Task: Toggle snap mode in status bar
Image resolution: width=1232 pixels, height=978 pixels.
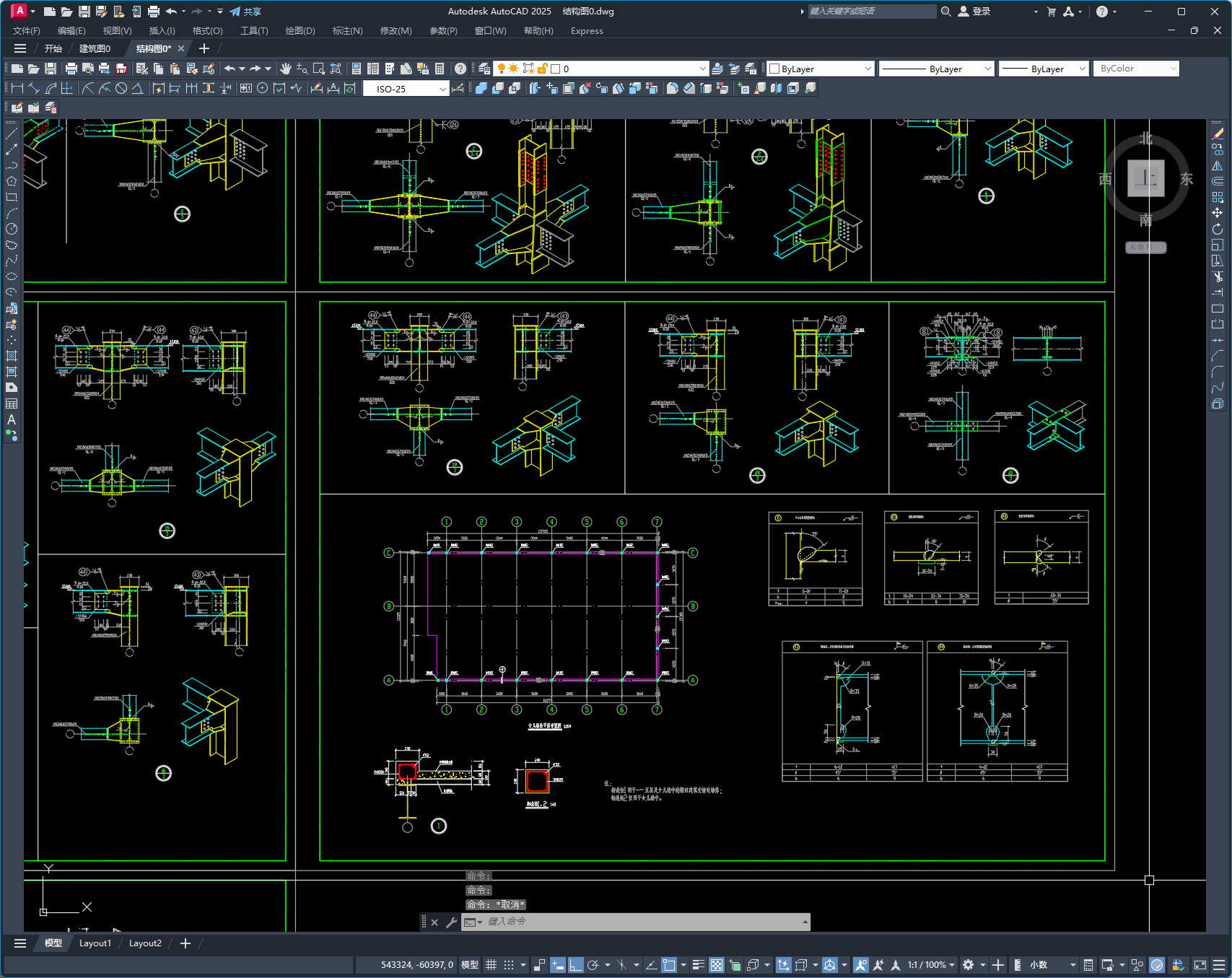Action: 509,964
